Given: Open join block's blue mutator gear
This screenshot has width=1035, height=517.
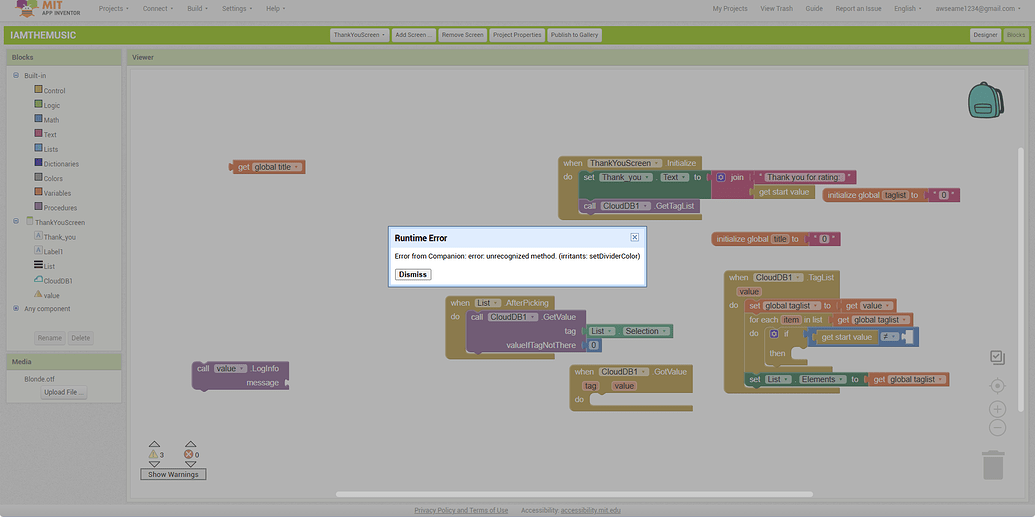Looking at the screenshot, I should point(721,177).
